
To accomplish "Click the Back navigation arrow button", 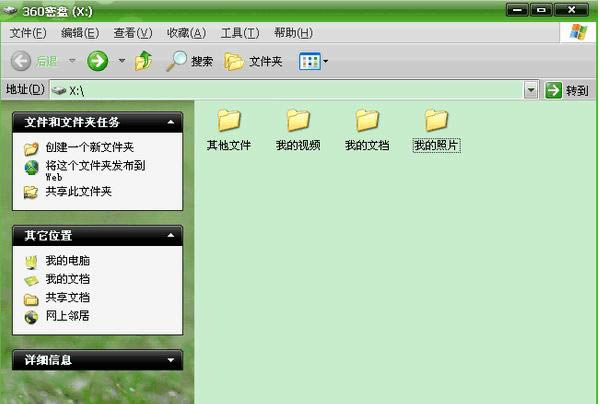I will coord(34,62).
